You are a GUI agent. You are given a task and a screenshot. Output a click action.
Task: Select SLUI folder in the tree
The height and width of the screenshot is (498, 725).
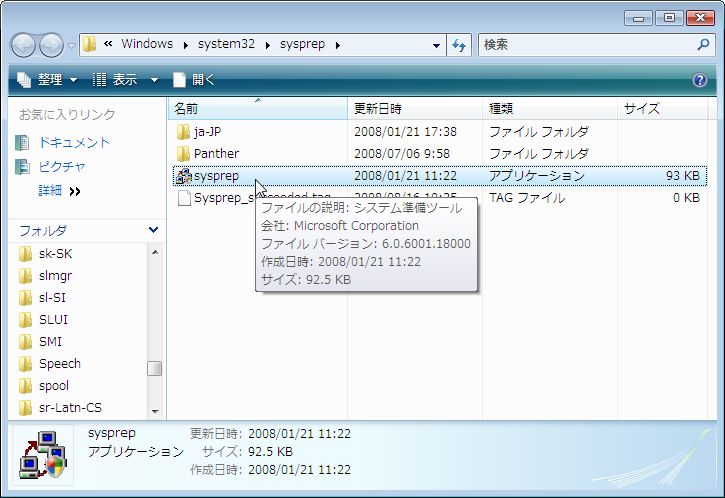click(53, 320)
